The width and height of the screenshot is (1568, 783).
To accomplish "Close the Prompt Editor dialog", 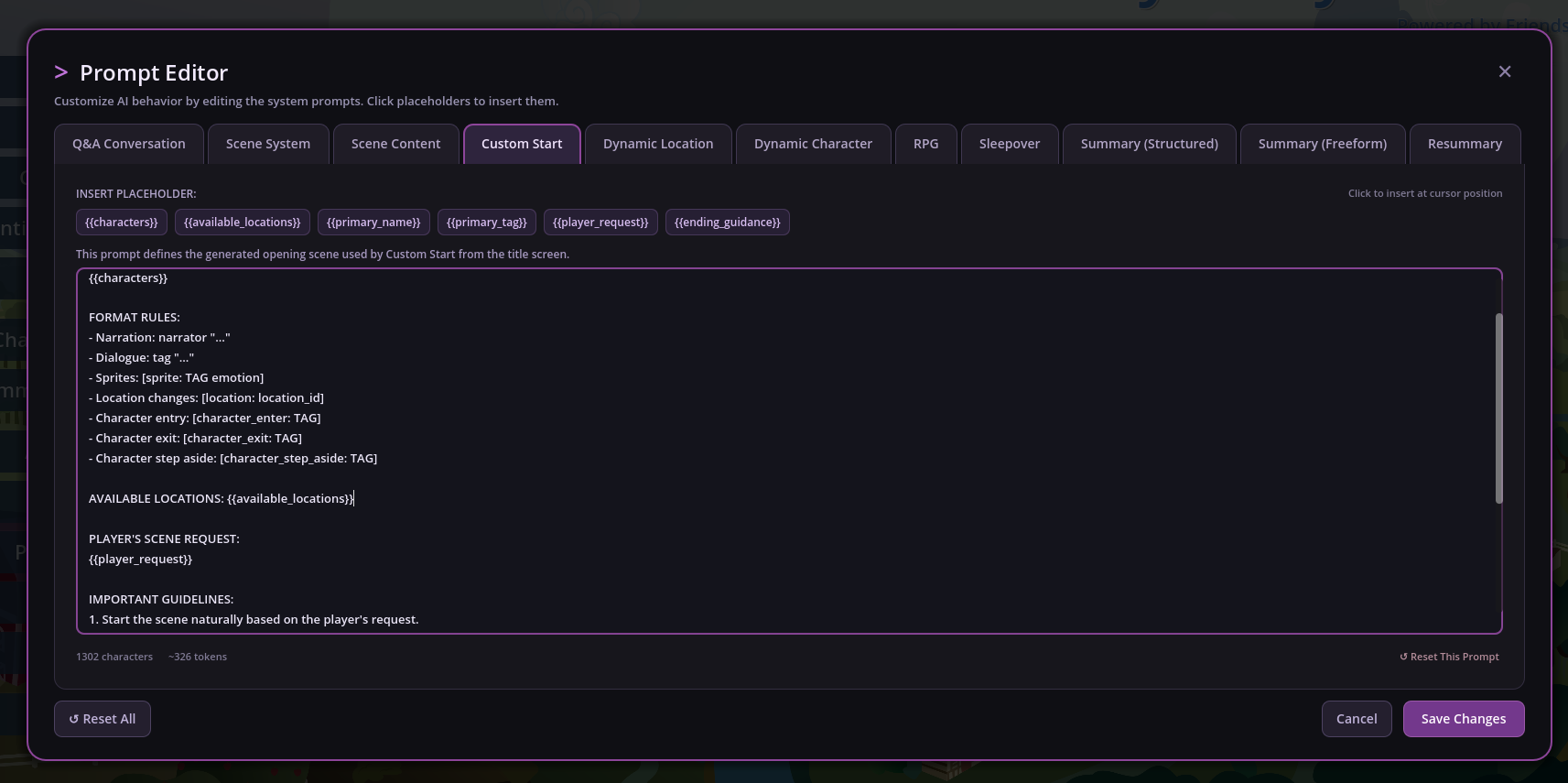I will 1505,71.
